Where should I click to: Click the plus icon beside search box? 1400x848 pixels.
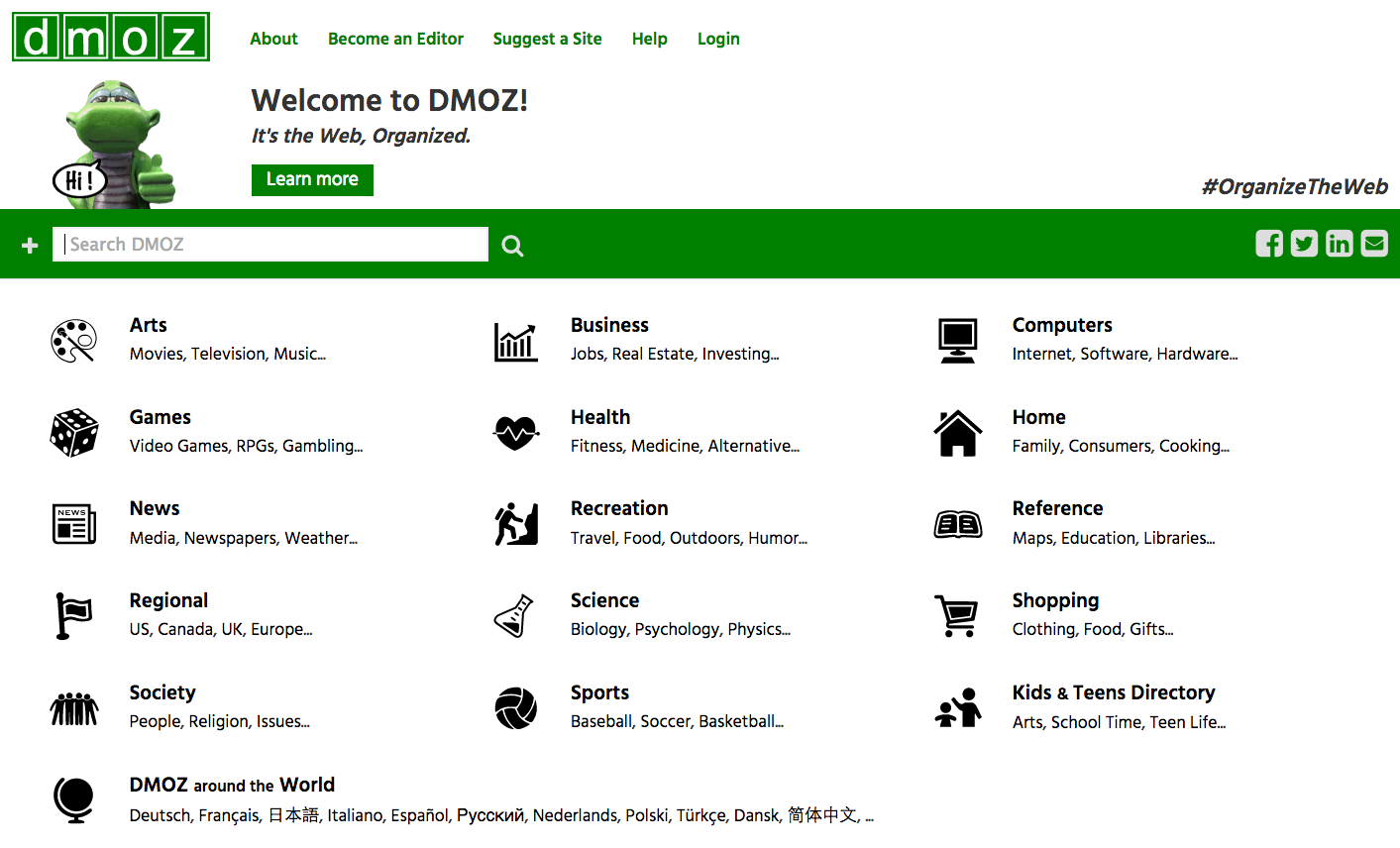pos(30,245)
